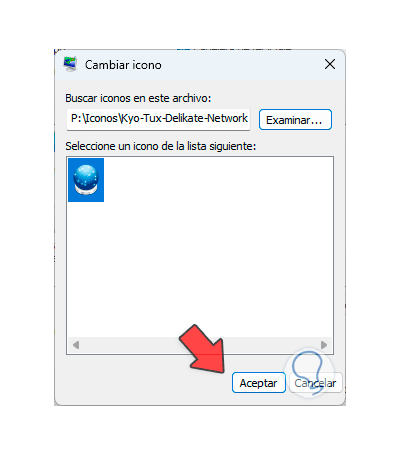Click the computer icon in title bar

pyautogui.click(x=70, y=64)
